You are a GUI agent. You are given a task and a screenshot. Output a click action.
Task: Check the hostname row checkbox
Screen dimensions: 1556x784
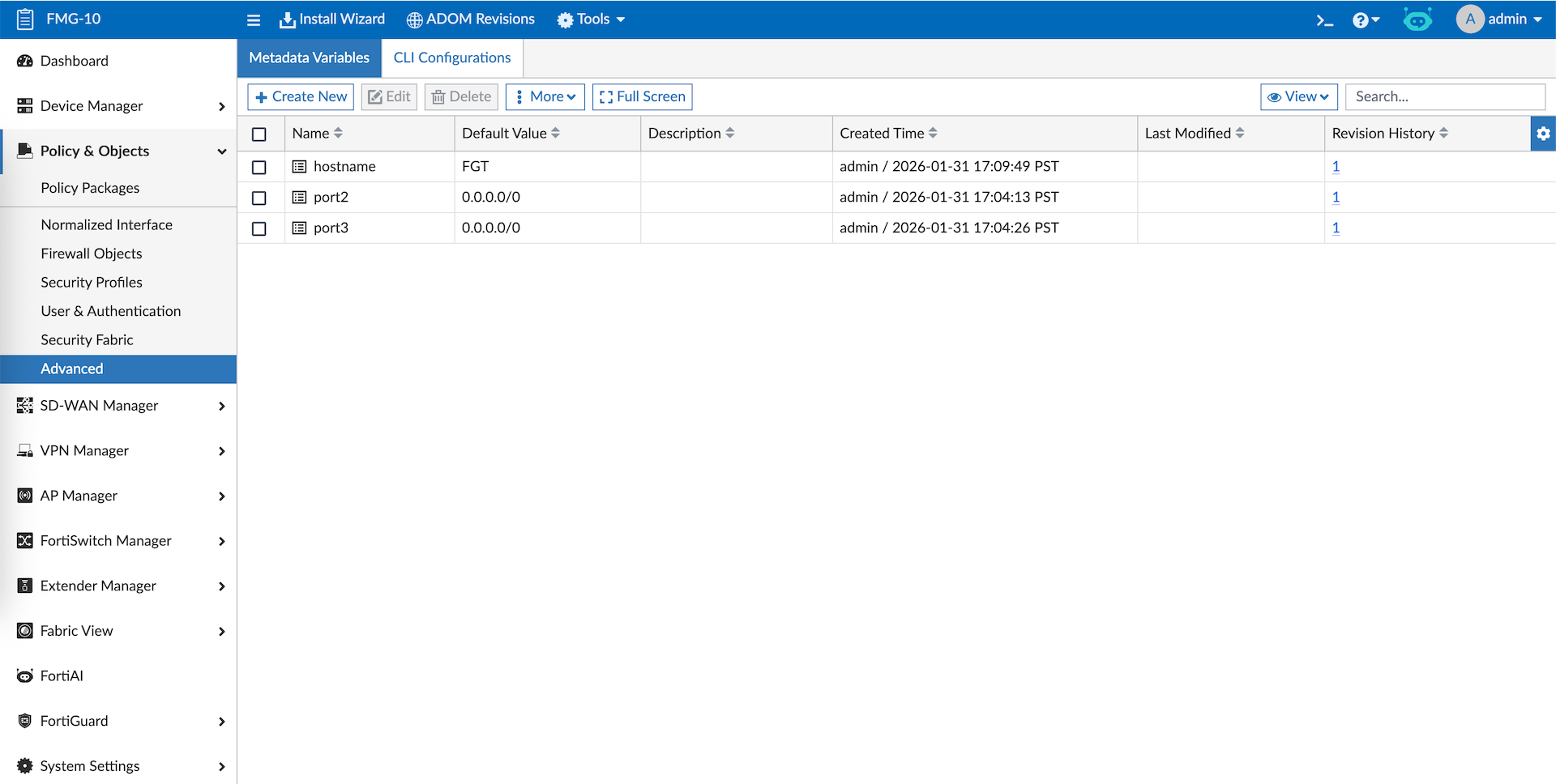(x=259, y=167)
